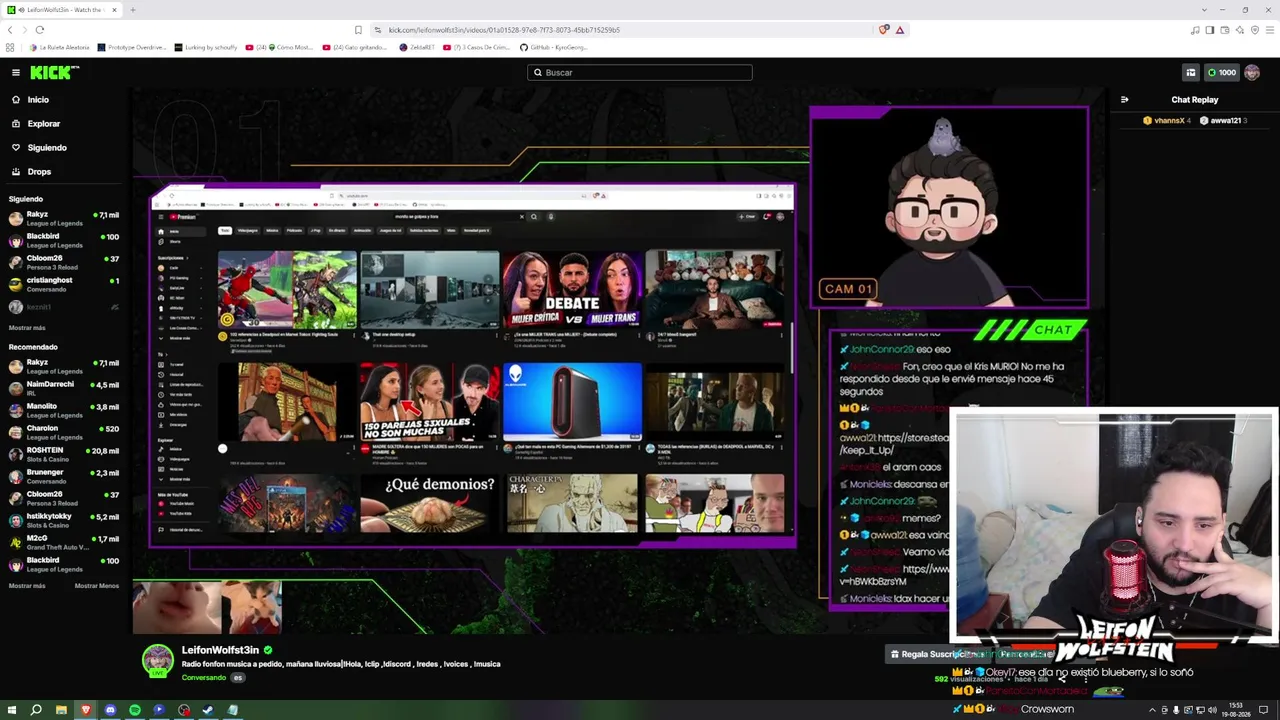Focus the Buscar search field

pos(640,72)
